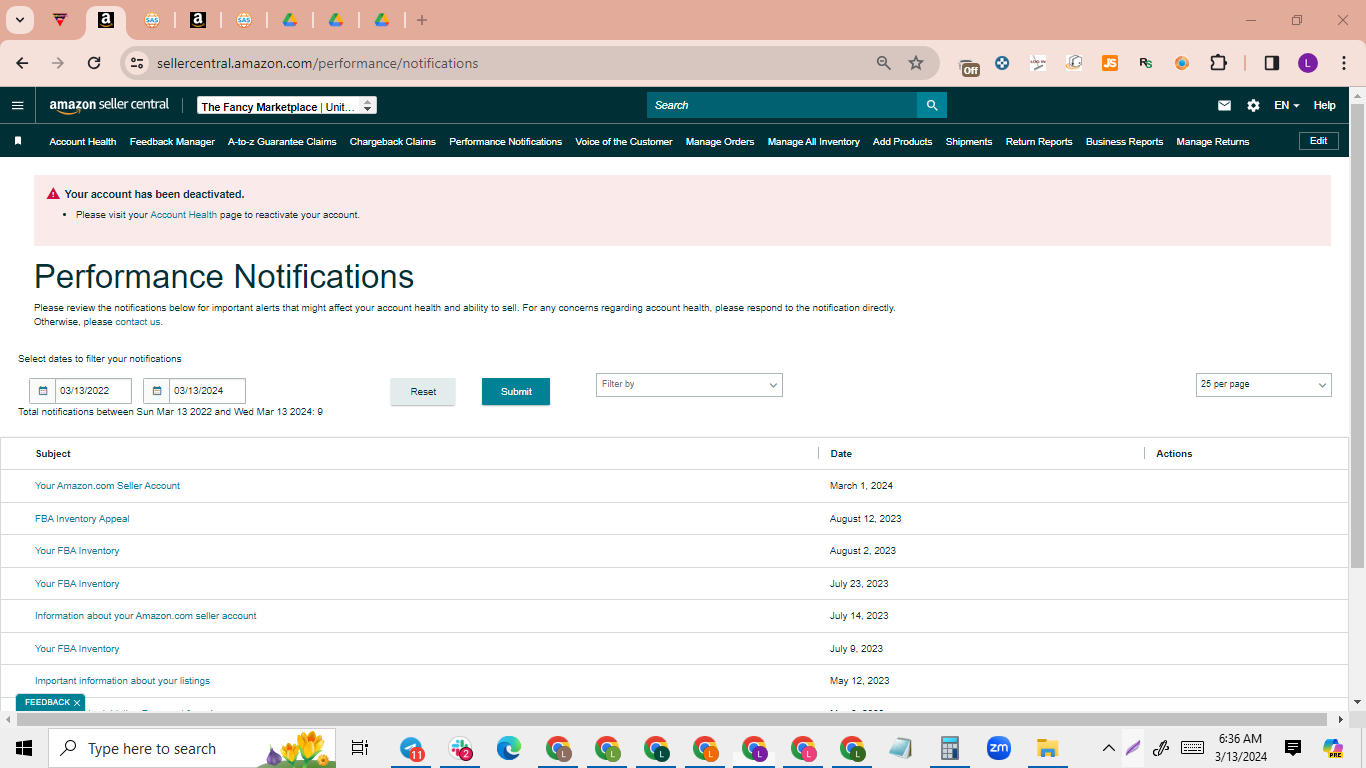Open the Windows Start menu
The height and width of the screenshot is (768, 1366).
point(24,748)
